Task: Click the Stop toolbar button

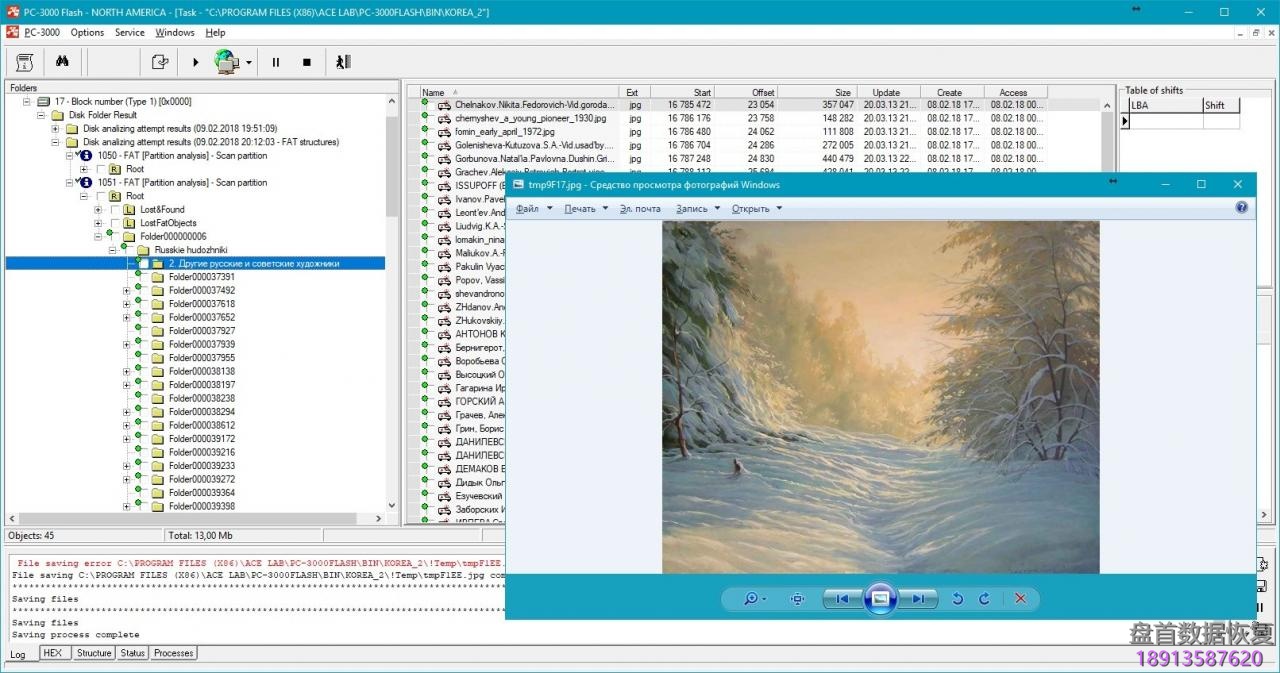Action: (307, 62)
